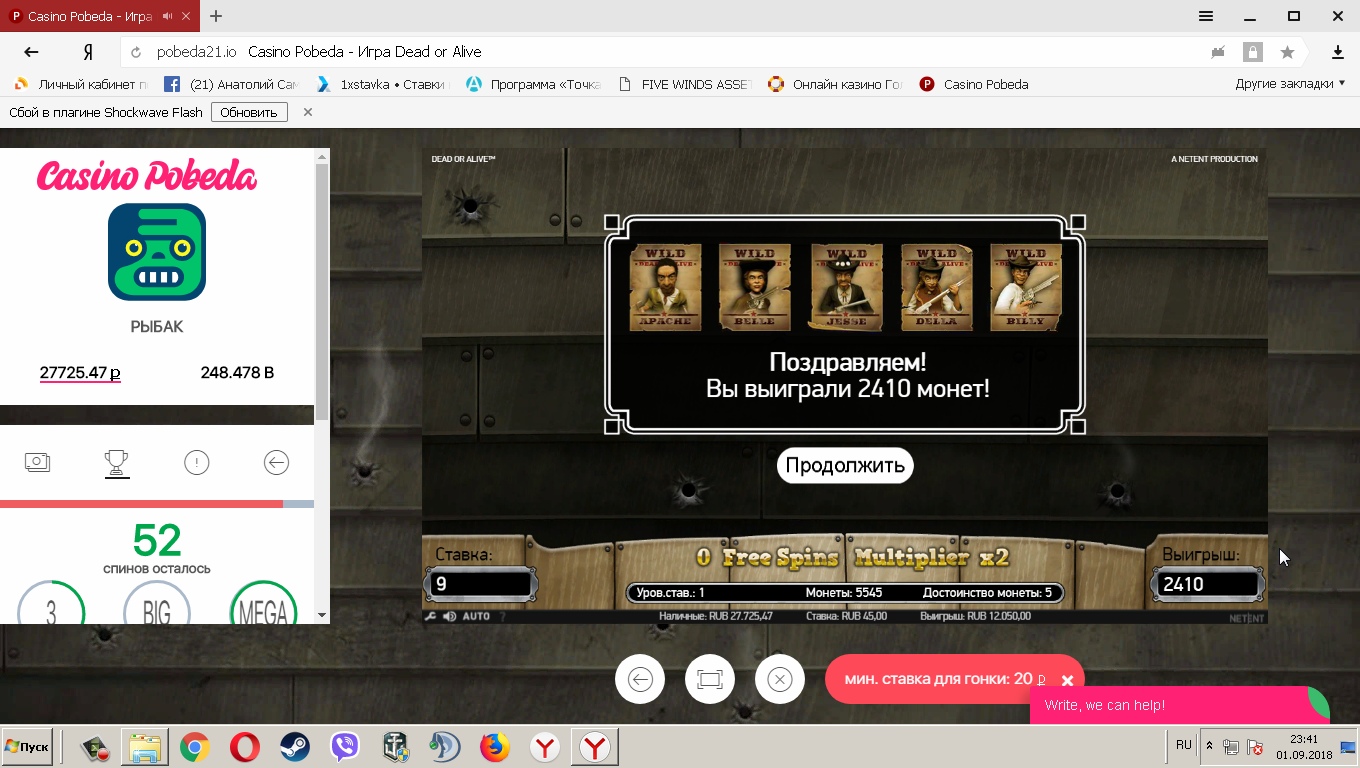Select the trophy tournament tab icon

[117, 462]
